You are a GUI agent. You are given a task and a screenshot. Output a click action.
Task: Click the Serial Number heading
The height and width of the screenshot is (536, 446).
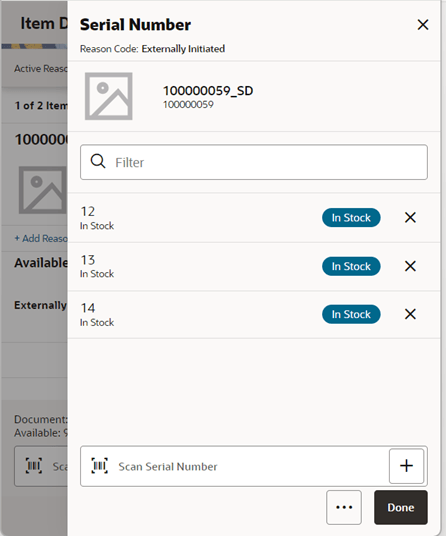pyautogui.click(x=135, y=25)
